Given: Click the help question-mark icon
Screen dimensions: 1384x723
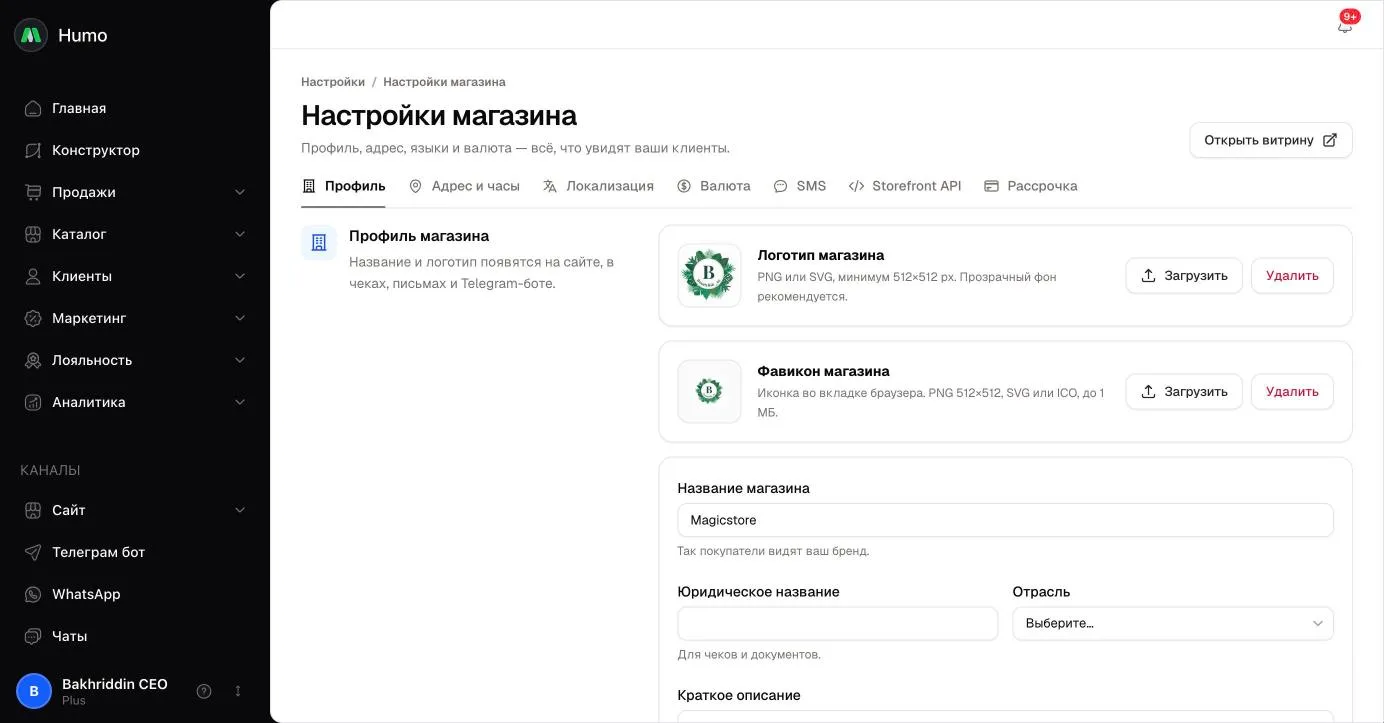Looking at the screenshot, I should [x=204, y=691].
